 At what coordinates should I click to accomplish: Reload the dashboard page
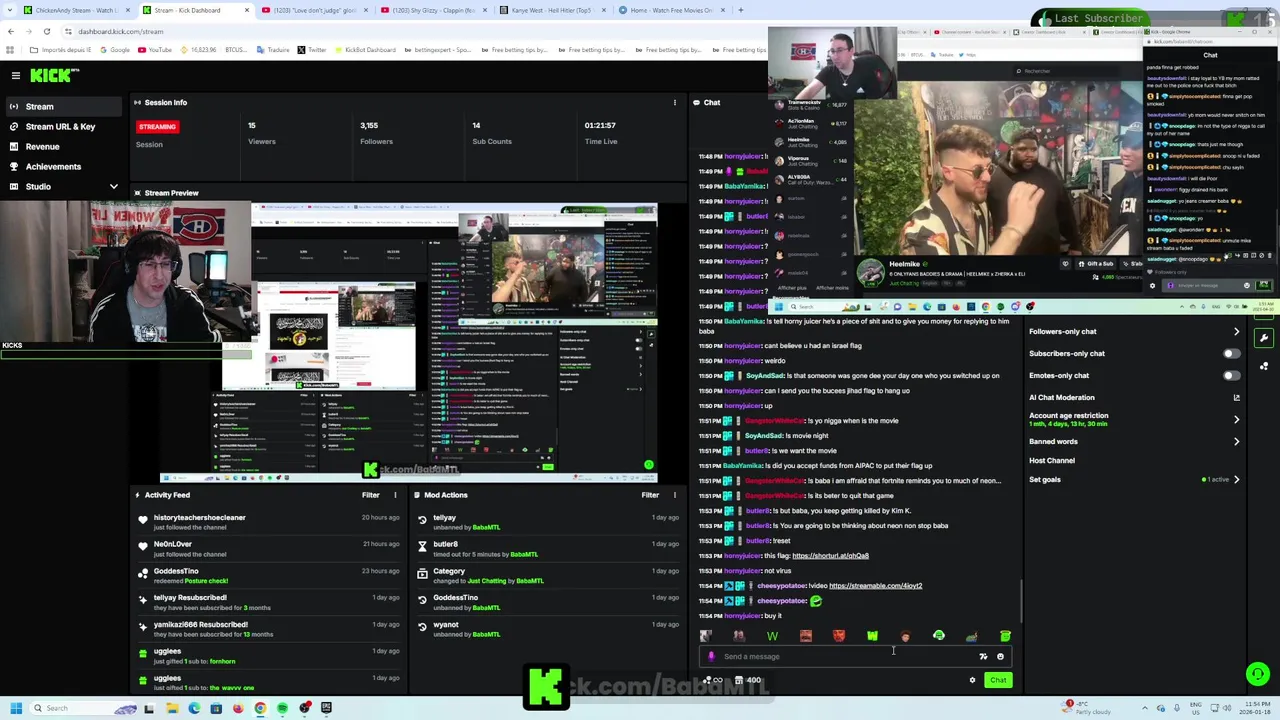coord(46,31)
